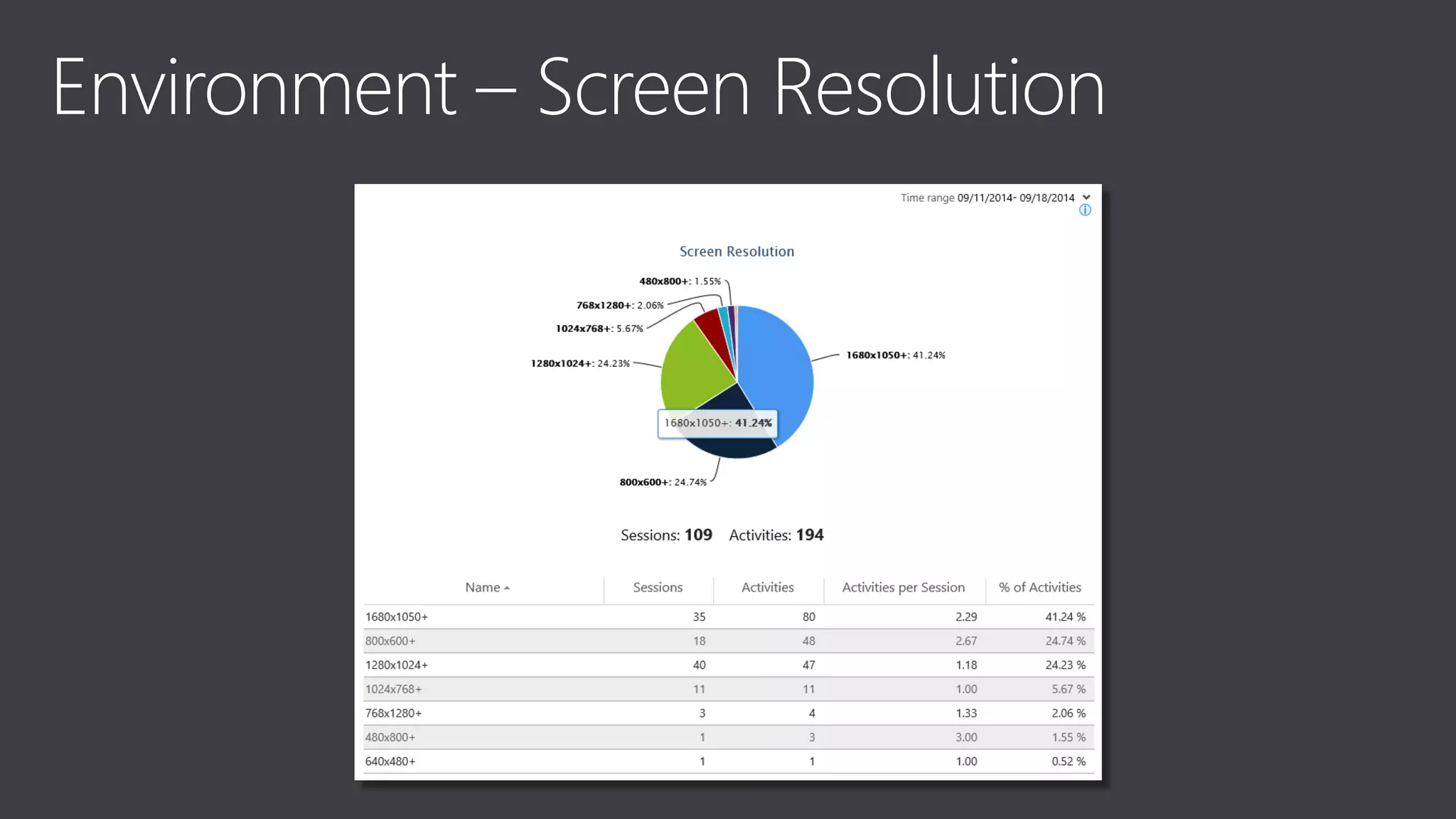Click activities value 47 in 1280x1024+ row
1456x819 pixels.
(x=809, y=665)
